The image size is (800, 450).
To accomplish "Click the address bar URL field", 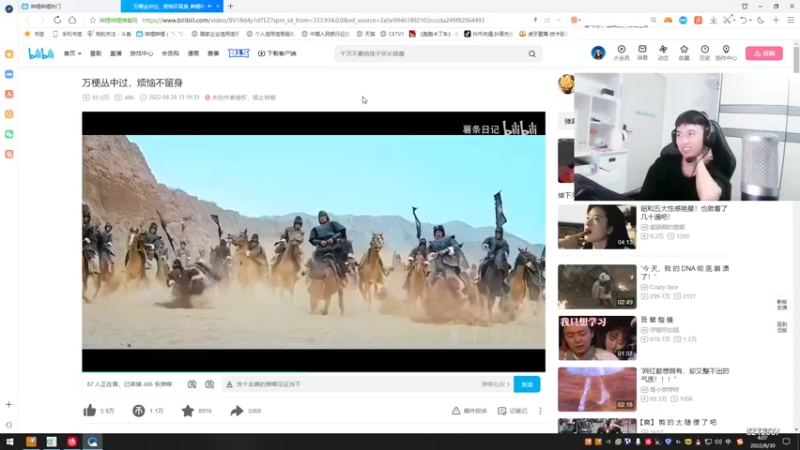I will tap(313, 20).
